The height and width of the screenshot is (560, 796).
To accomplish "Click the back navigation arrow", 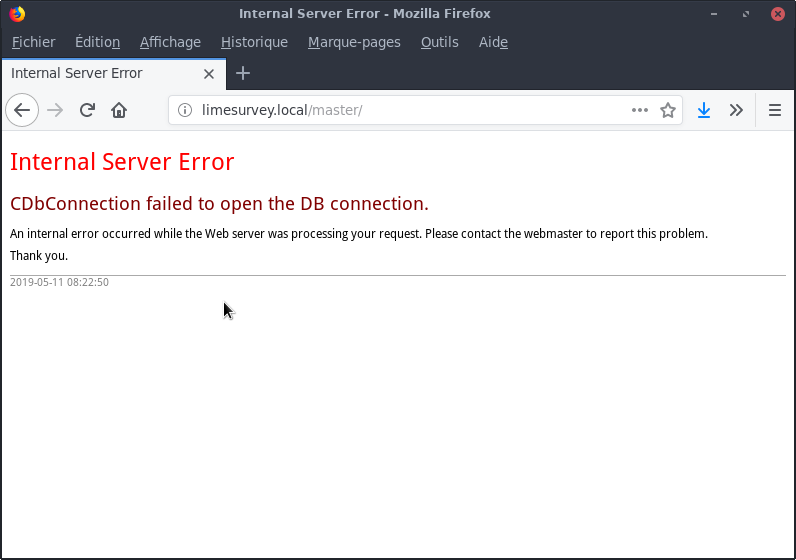I will (22, 110).
